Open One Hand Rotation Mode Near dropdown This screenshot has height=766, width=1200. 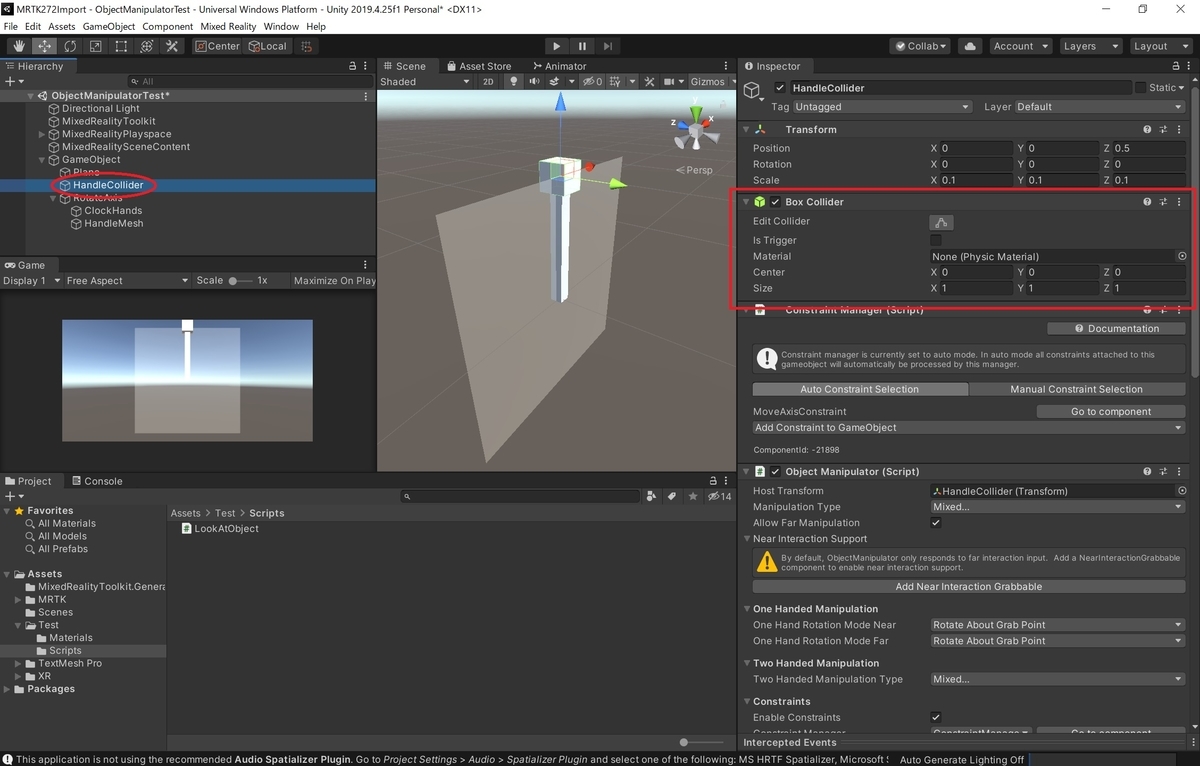1058,625
